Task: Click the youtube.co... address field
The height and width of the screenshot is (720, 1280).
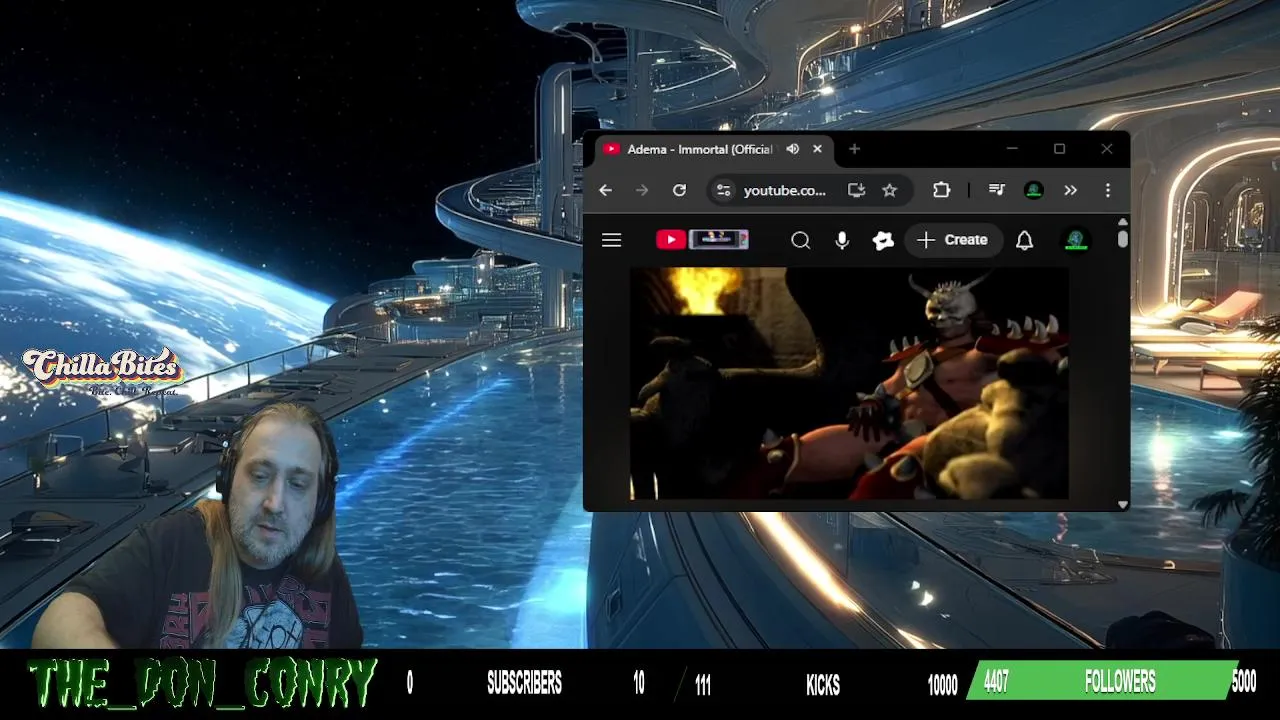Action: click(x=785, y=190)
